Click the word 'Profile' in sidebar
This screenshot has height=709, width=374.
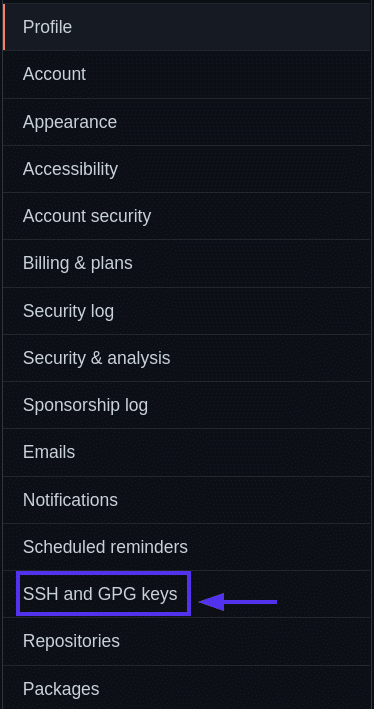pyautogui.click(x=47, y=27)
